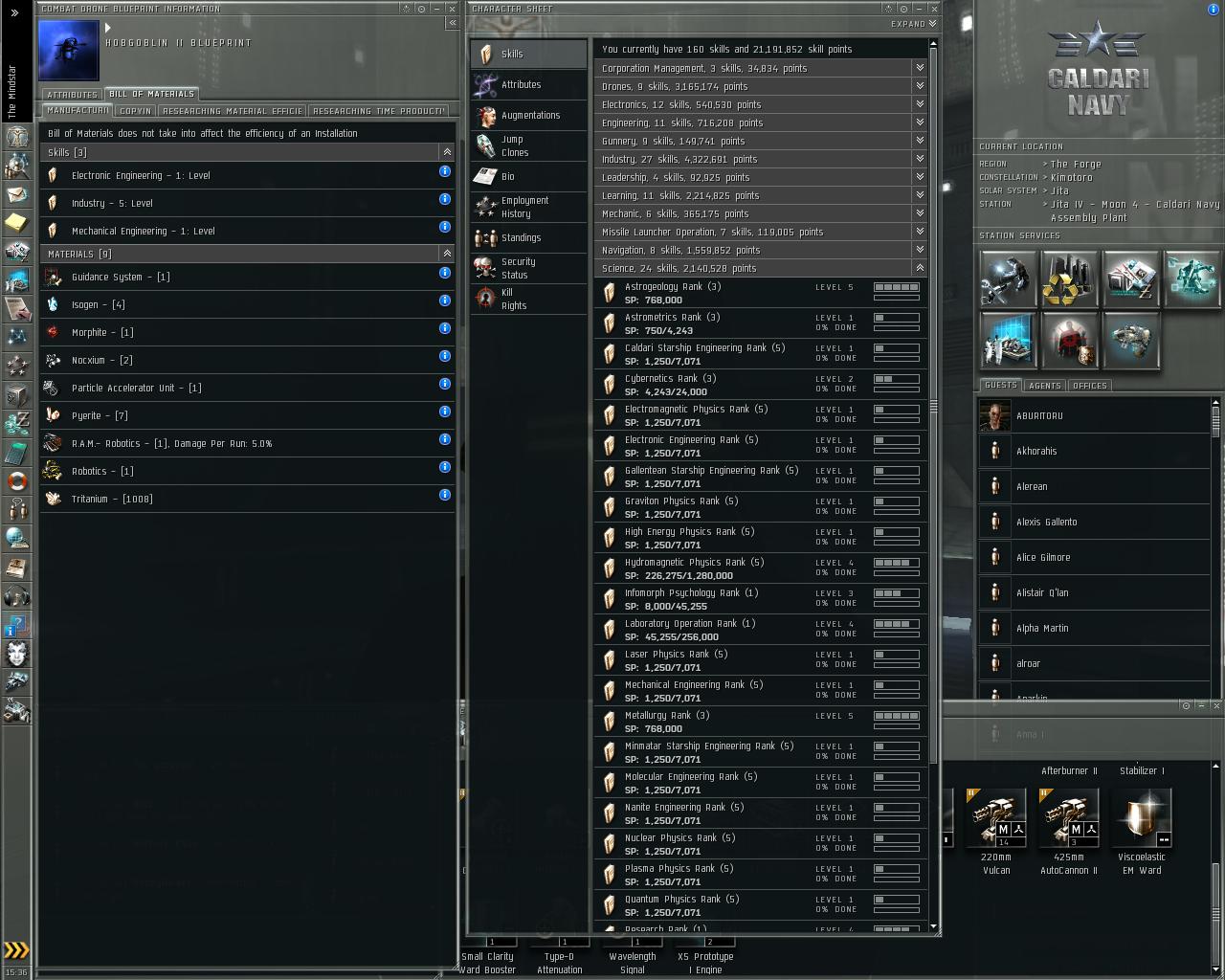The height and width of the screenshot is (980, 1225).
Task: Click the Hobgoblin II blueprint image
Action: click(68, 50)
